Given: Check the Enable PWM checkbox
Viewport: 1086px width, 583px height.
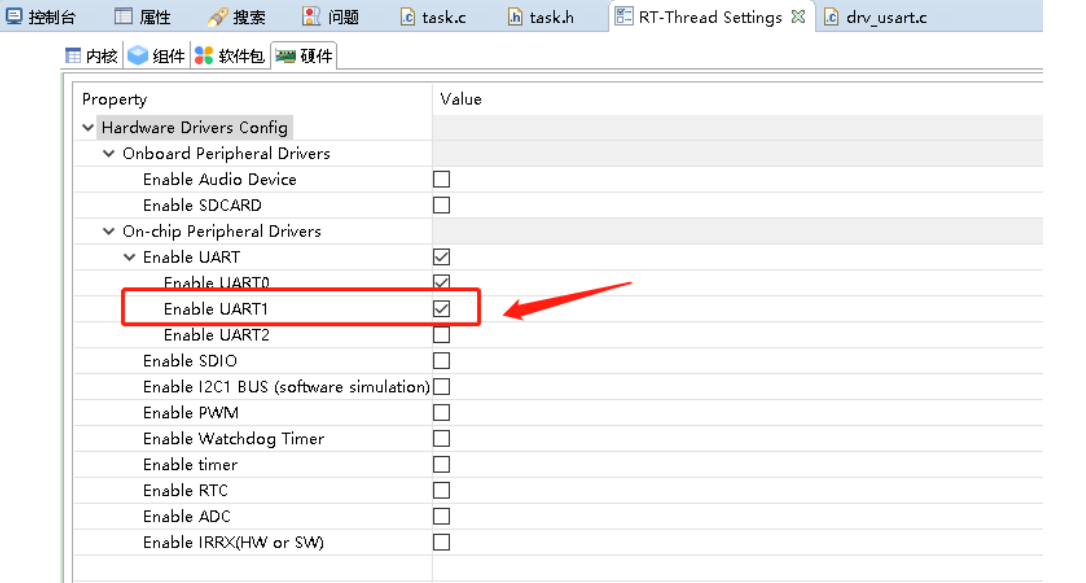Looking at the screenshot, I should (x=441, y=413).
